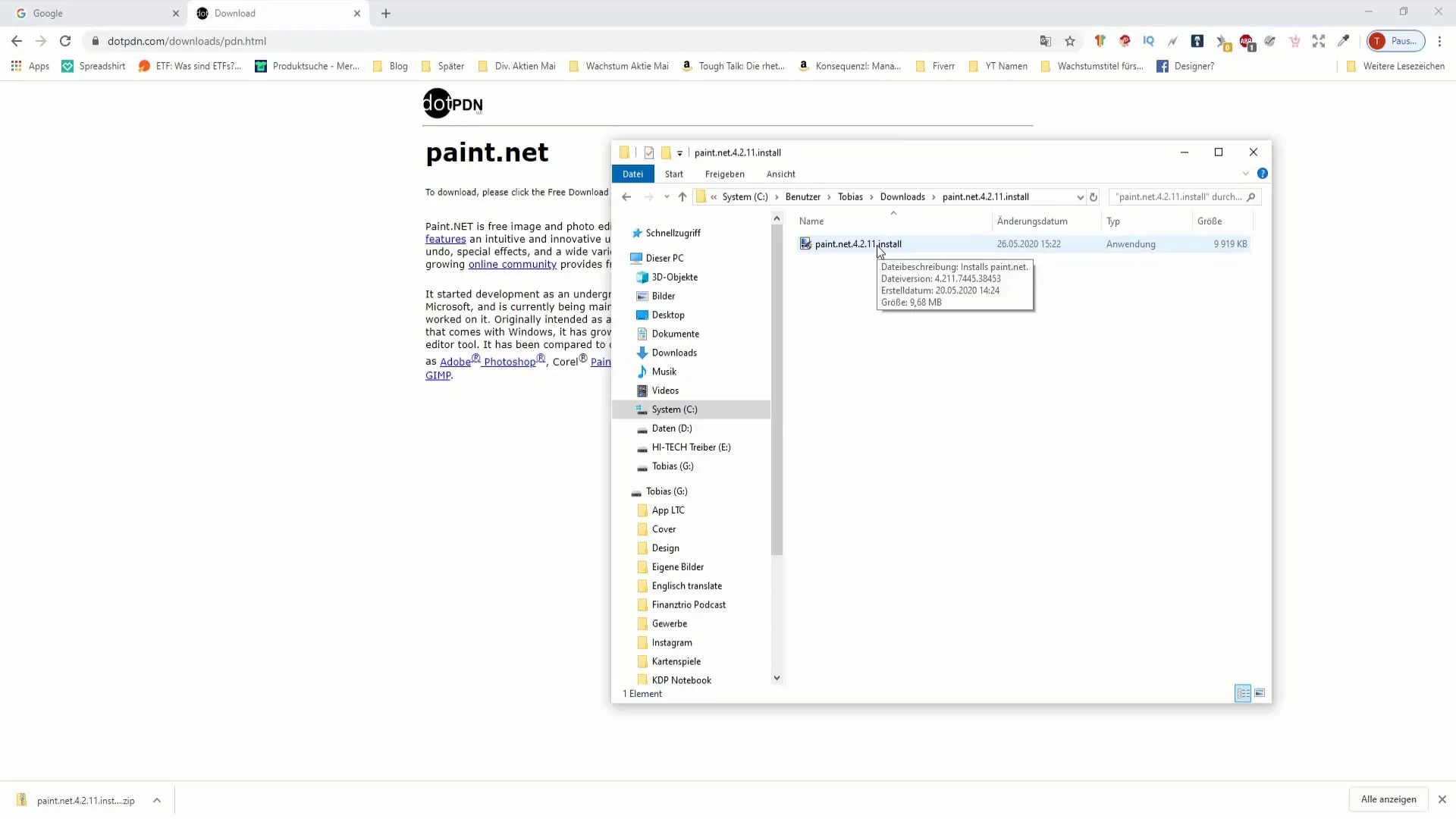Image resolution: width=1456 pixels, height=819 pixels.
Task: Open the Ansicht ribbon tab
Action: pos(781,174)
